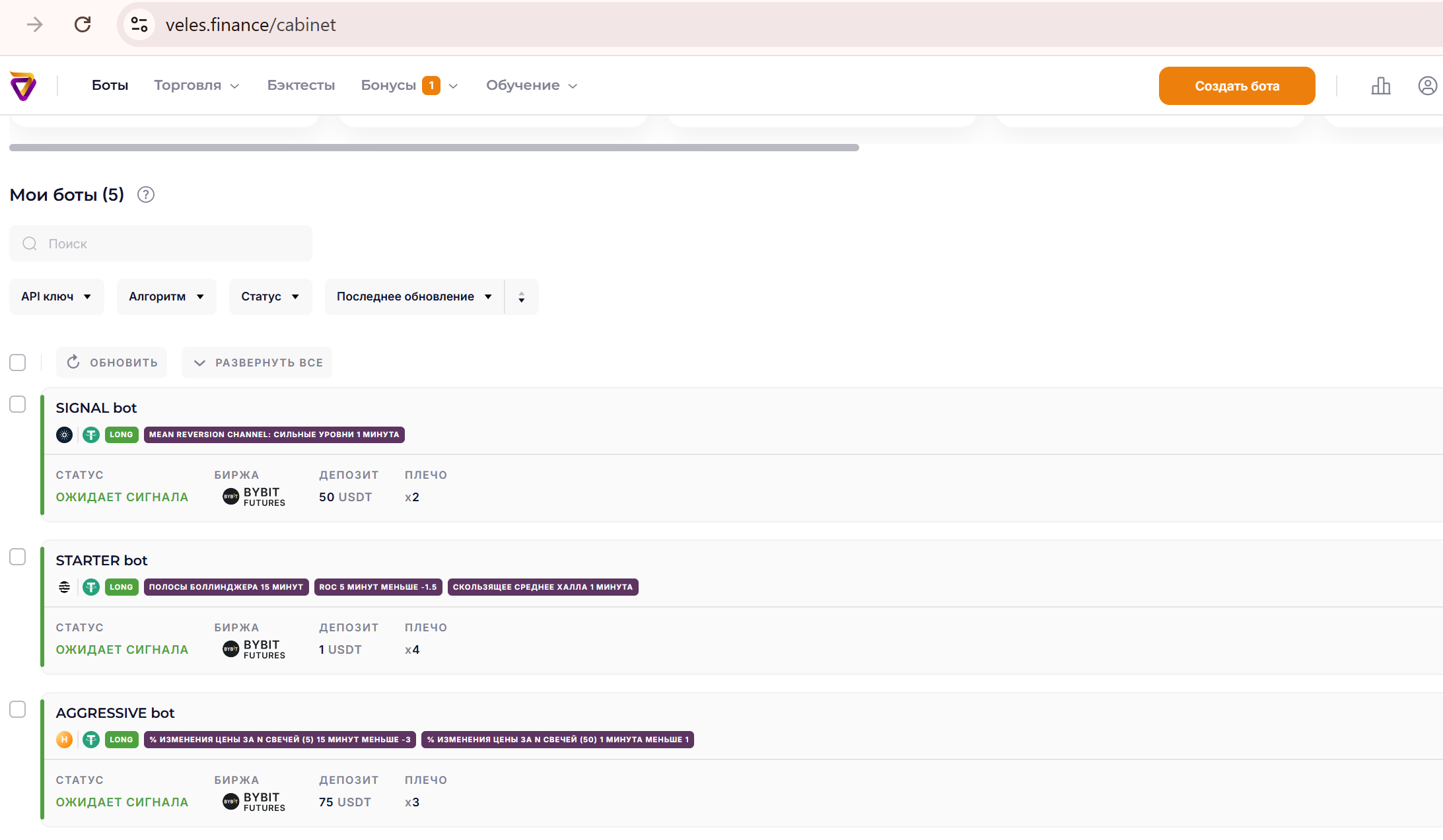Screen dimensions: 1443x840
Task: Click the site information icon in address bar
Action: point(139,25)
